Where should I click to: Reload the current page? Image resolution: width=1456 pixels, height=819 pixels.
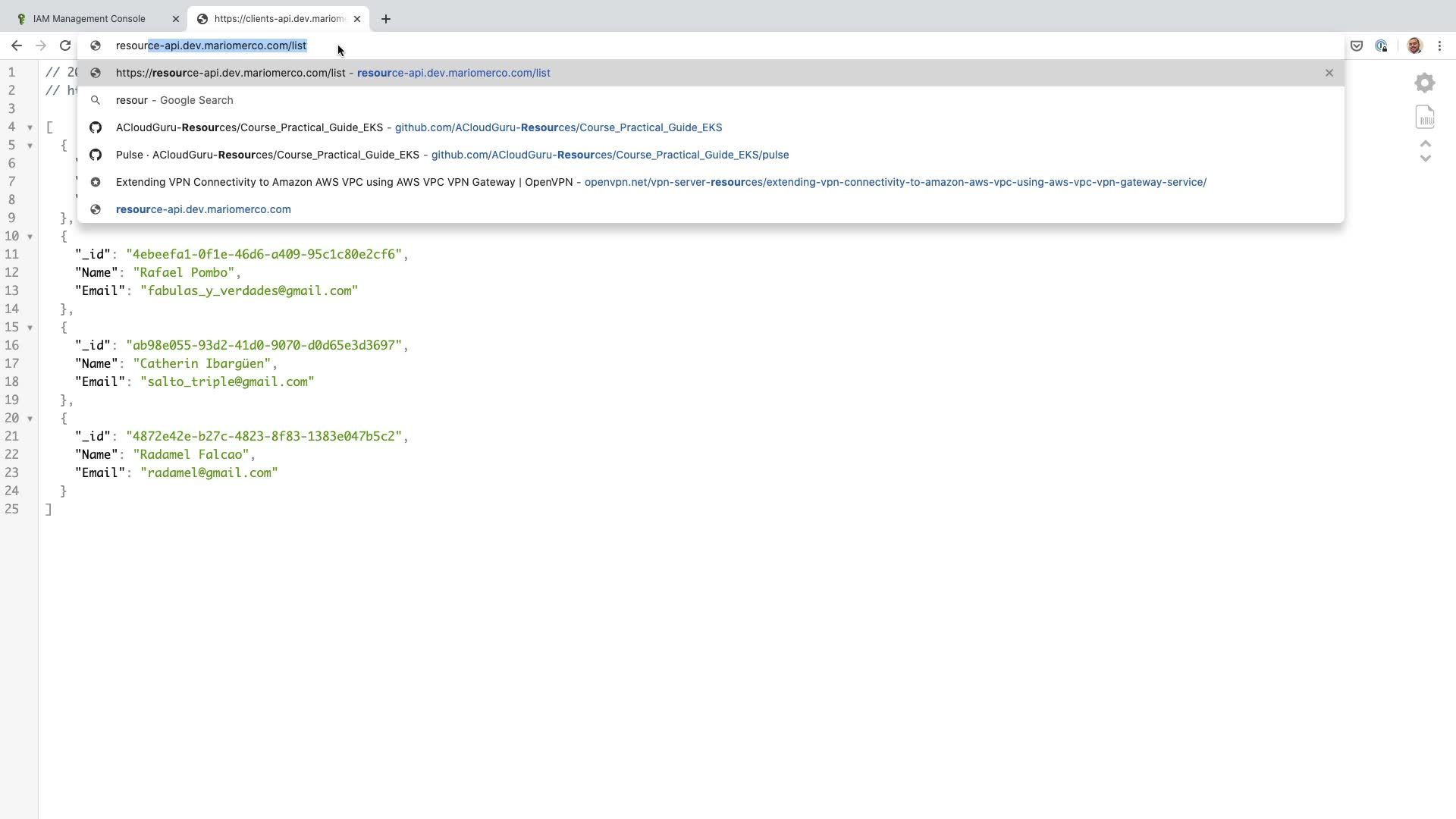(x=65, y=45)
